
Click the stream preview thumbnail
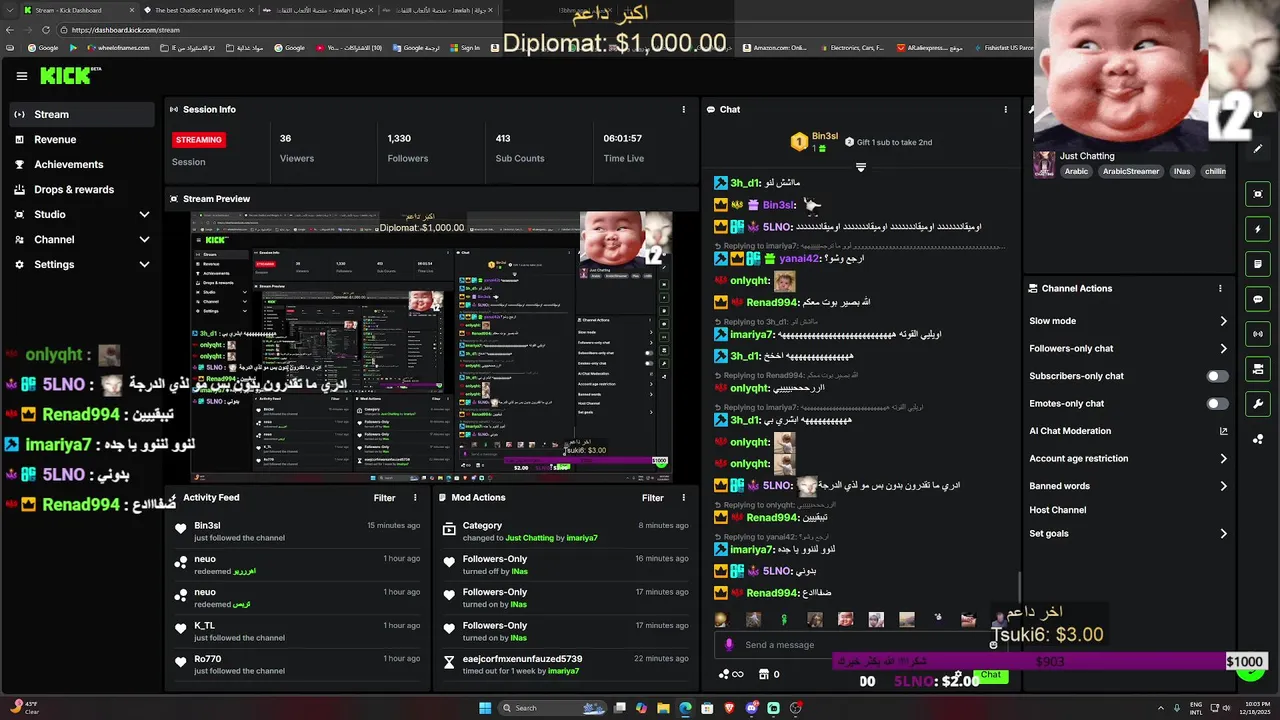(x=431, y=346)
